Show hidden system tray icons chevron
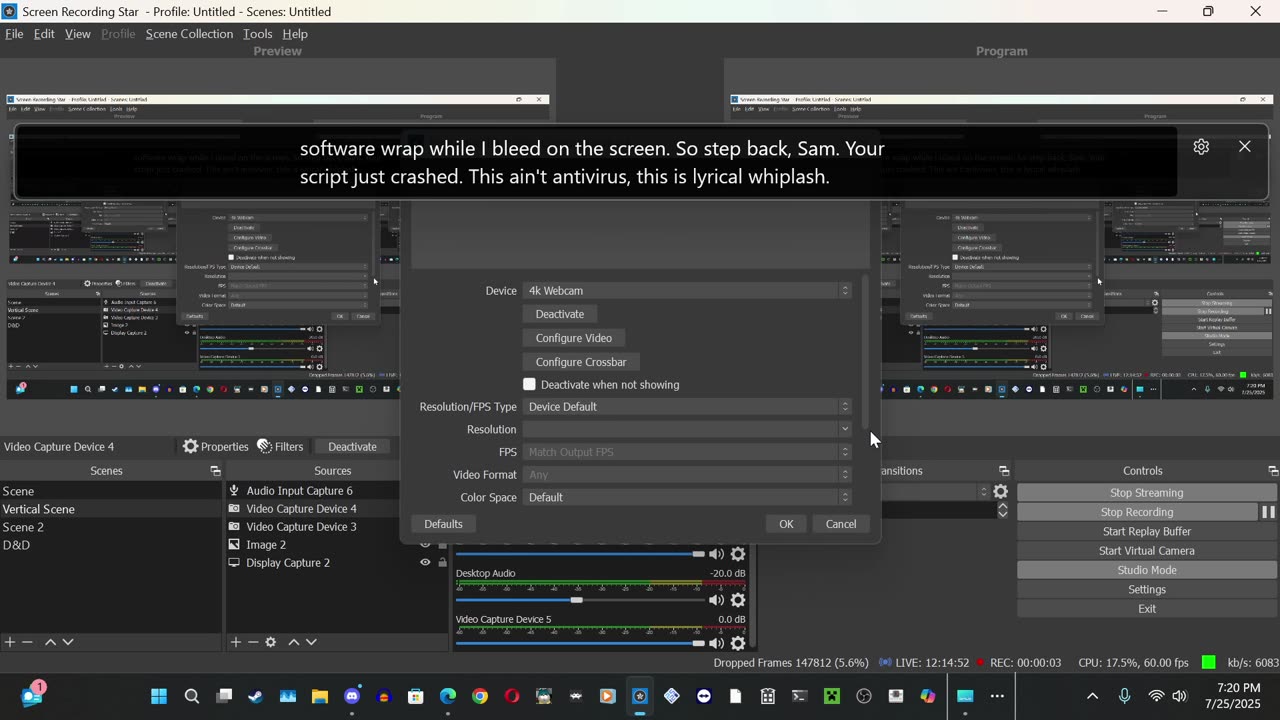Viewport: 1280px width, 720px height. tap(1092, 696)
